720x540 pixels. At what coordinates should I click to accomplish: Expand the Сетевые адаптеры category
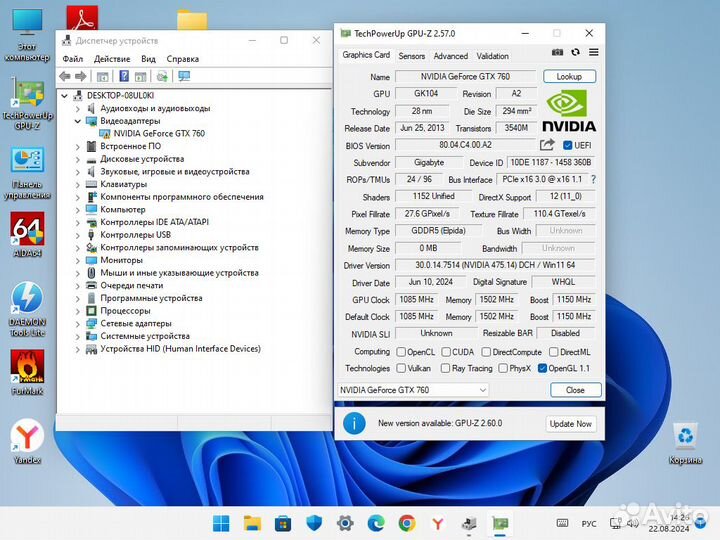tap(77, 324)
